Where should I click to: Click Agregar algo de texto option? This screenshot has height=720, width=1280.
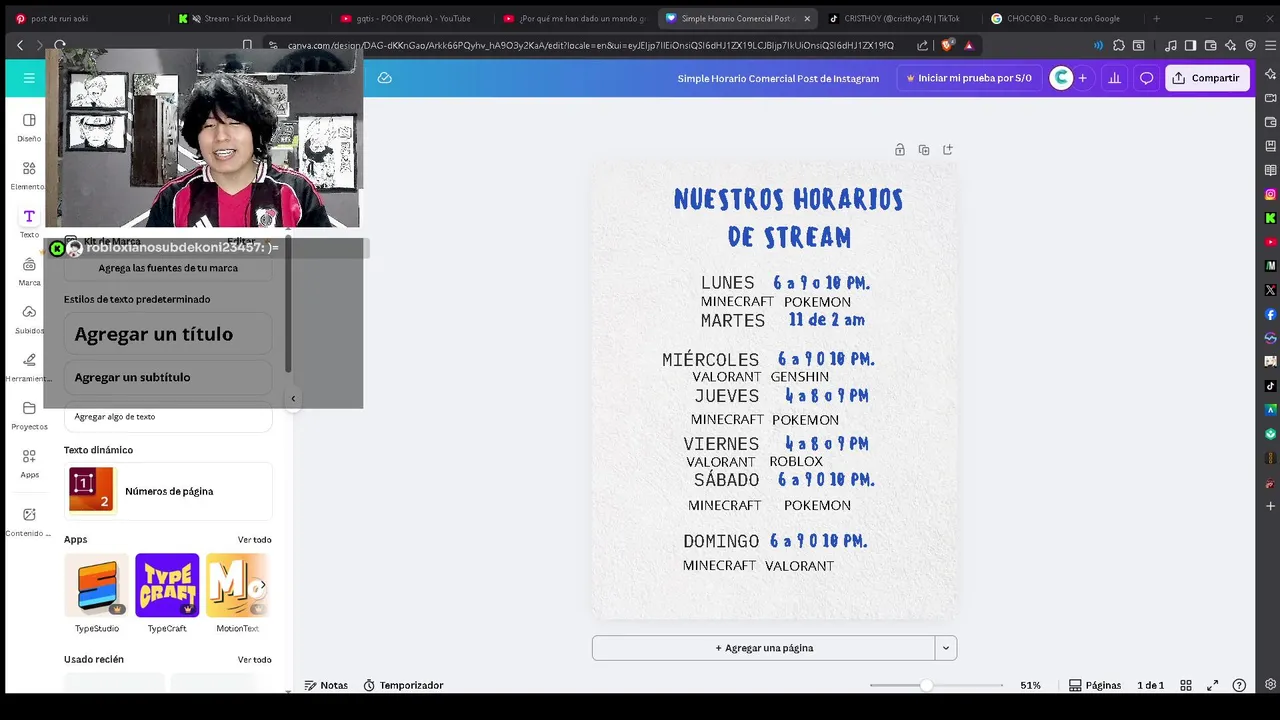168,417
